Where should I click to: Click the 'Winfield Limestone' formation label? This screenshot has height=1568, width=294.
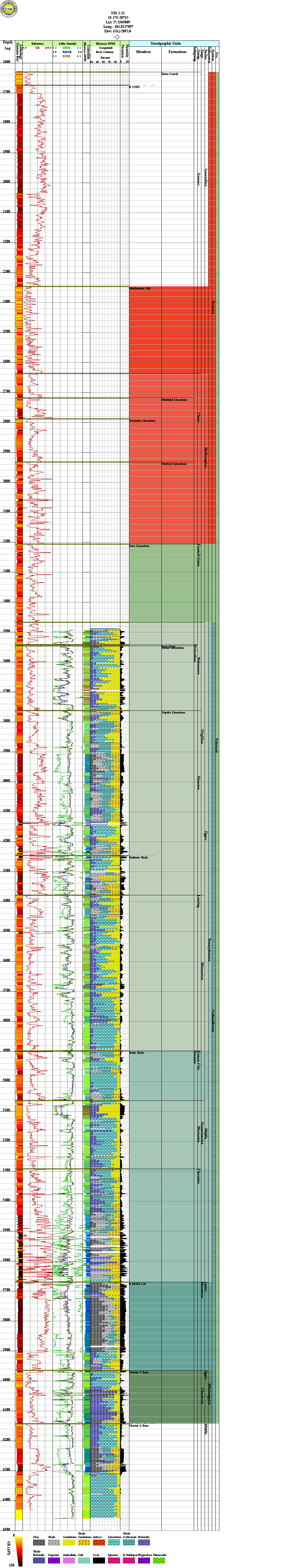pos(174,399)
